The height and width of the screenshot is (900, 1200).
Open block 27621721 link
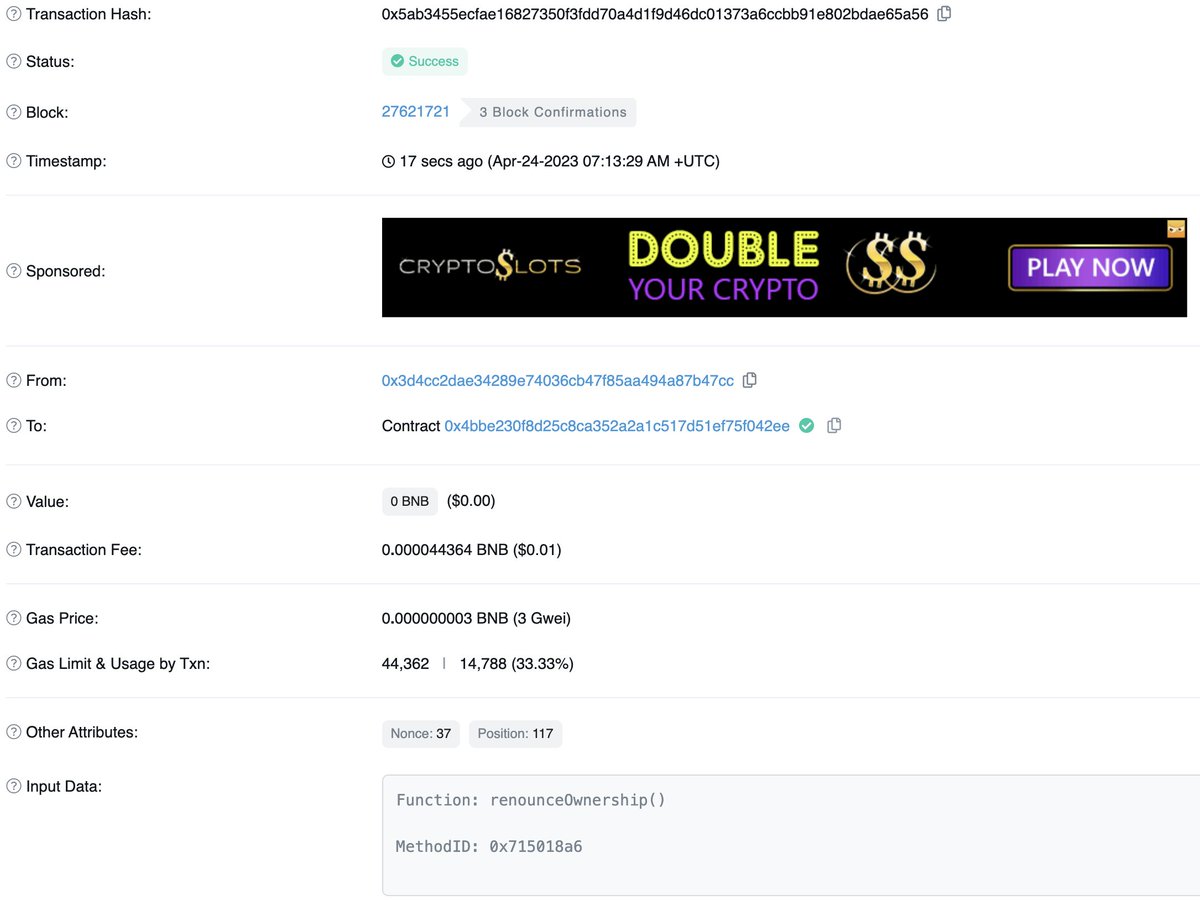pos(416,111)
